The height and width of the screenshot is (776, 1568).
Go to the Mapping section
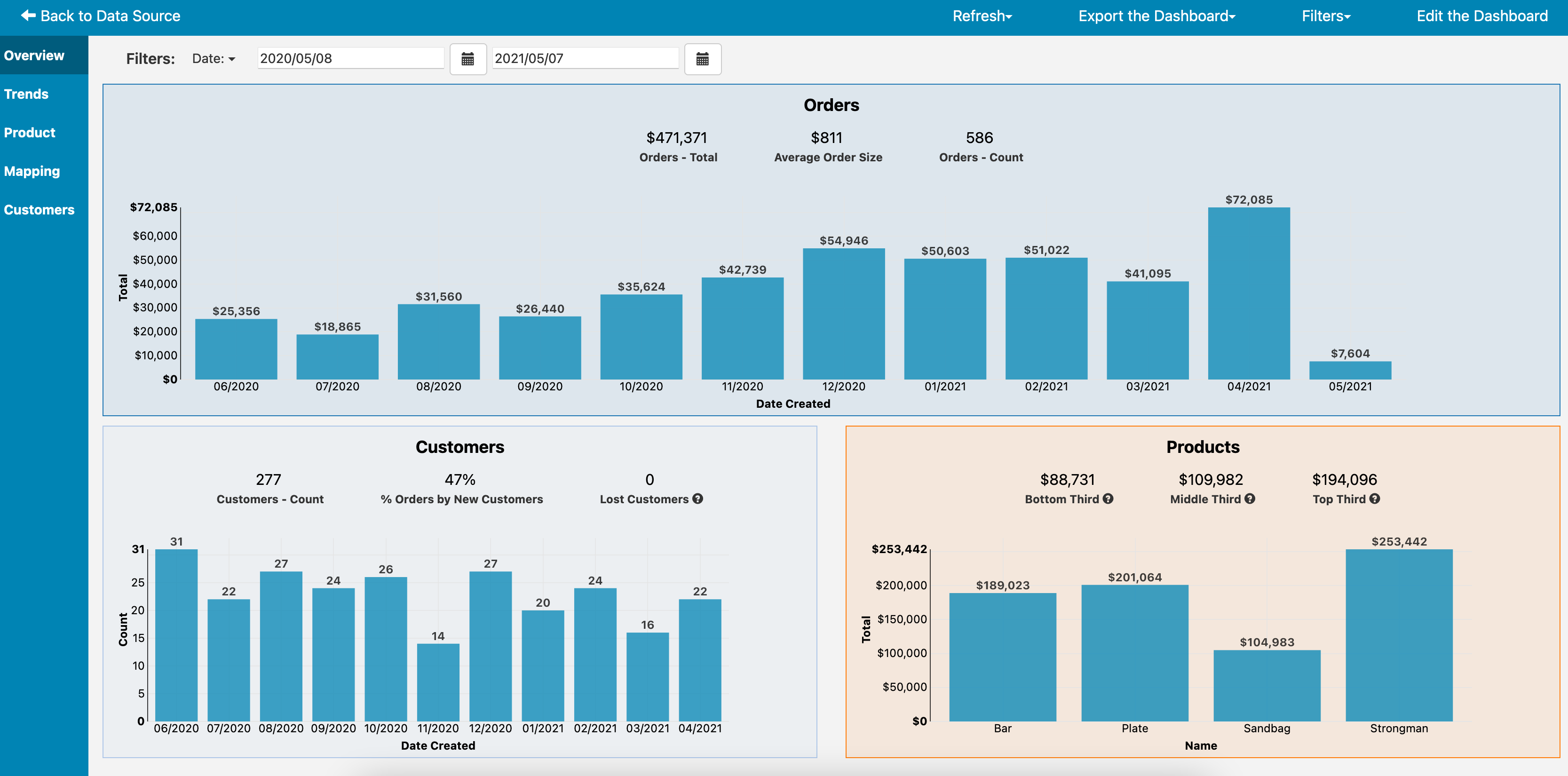(x=32, y=171)
